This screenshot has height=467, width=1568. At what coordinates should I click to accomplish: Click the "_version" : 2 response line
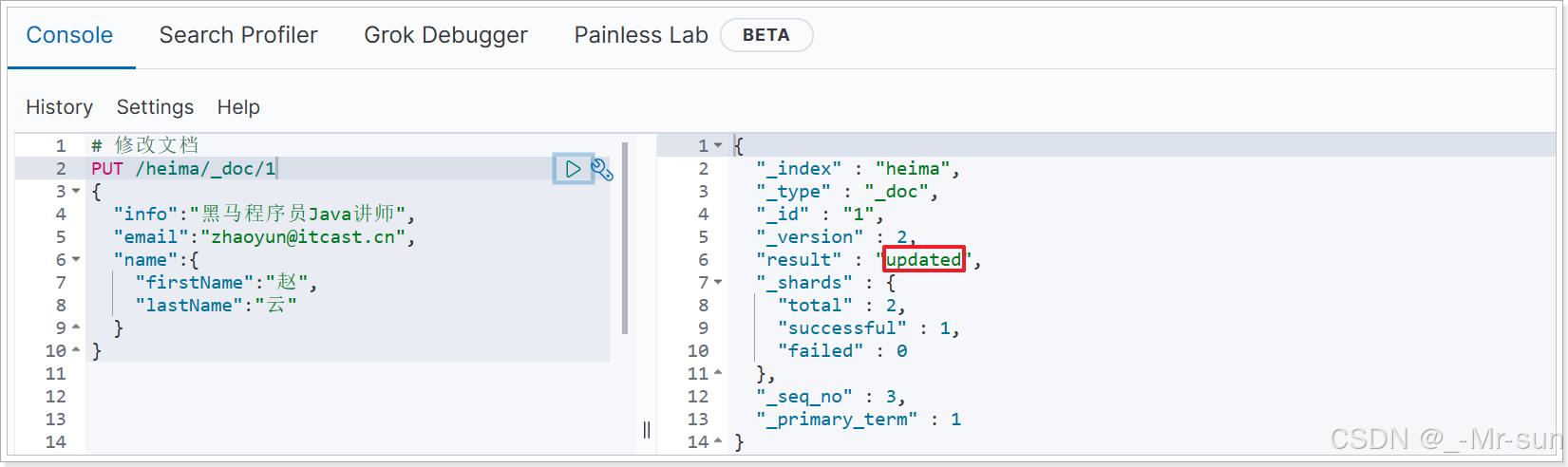837,237
